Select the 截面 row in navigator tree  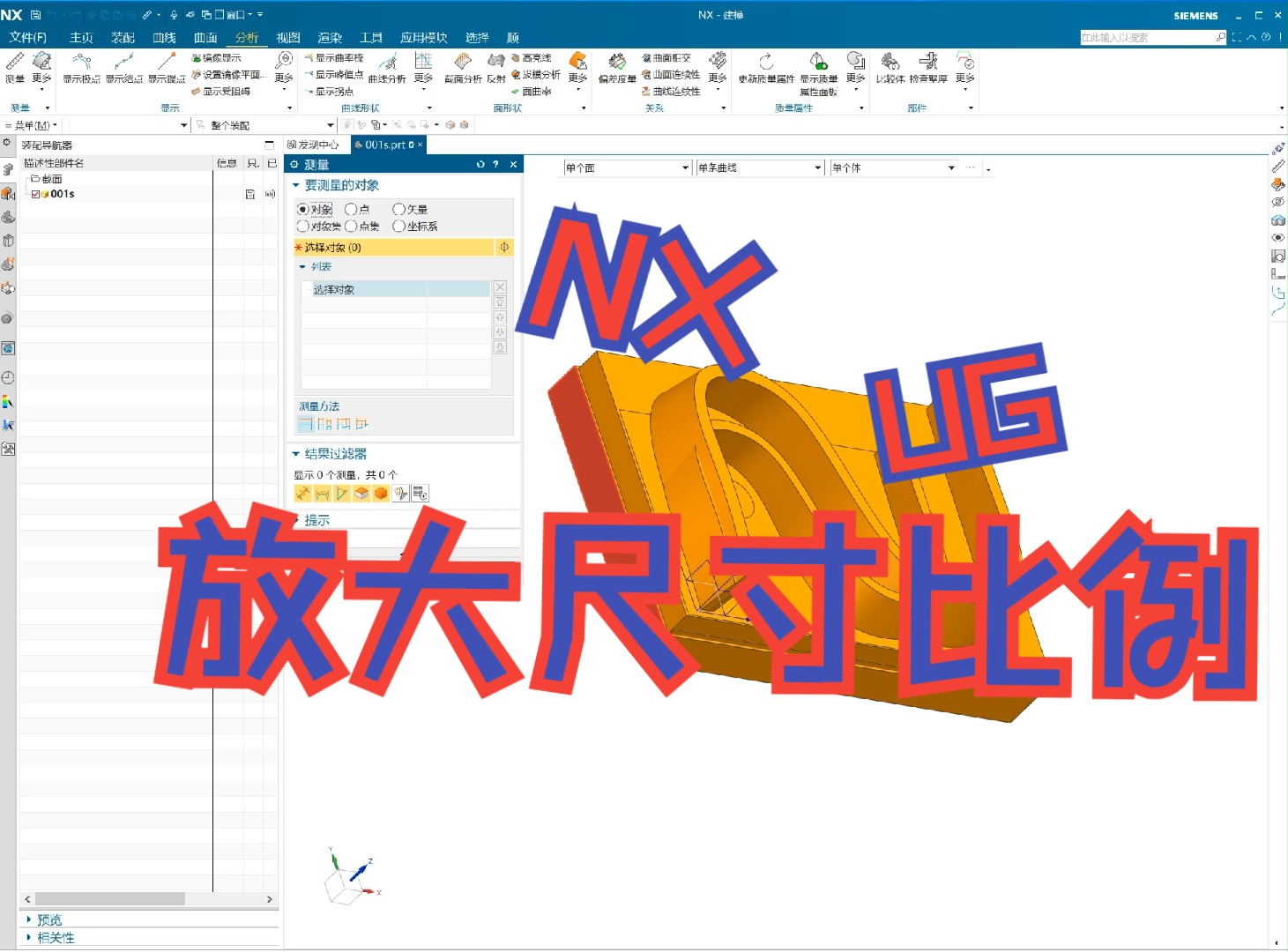coord(52,179)
